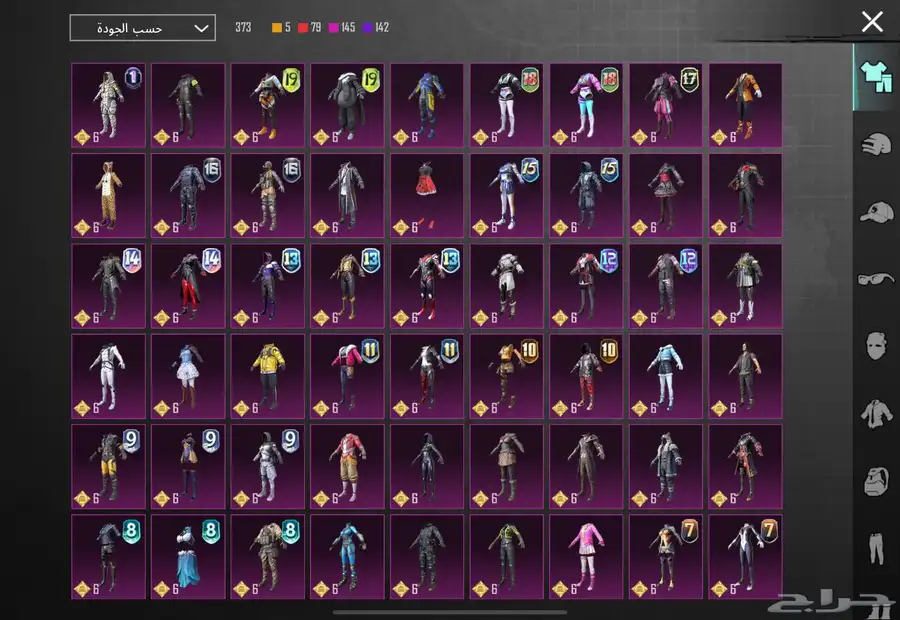900x620 pixels.
Task: Select the white camo outfit with badge 1
Action: tap(108, 105)
